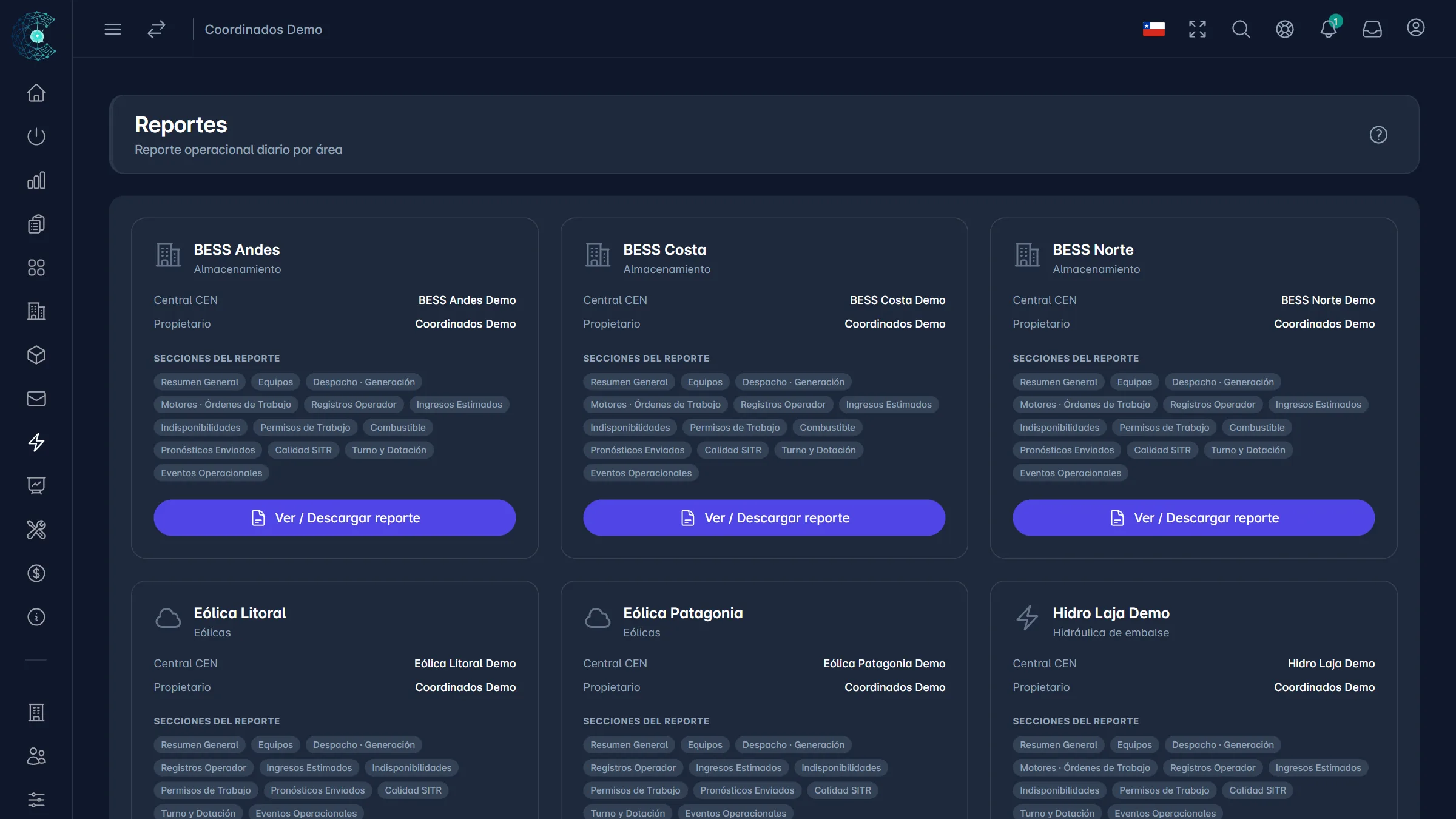Click Resumen General tag in BESS Andes
This screenshot has height=819, width=1456.
[x=200, y=382]
